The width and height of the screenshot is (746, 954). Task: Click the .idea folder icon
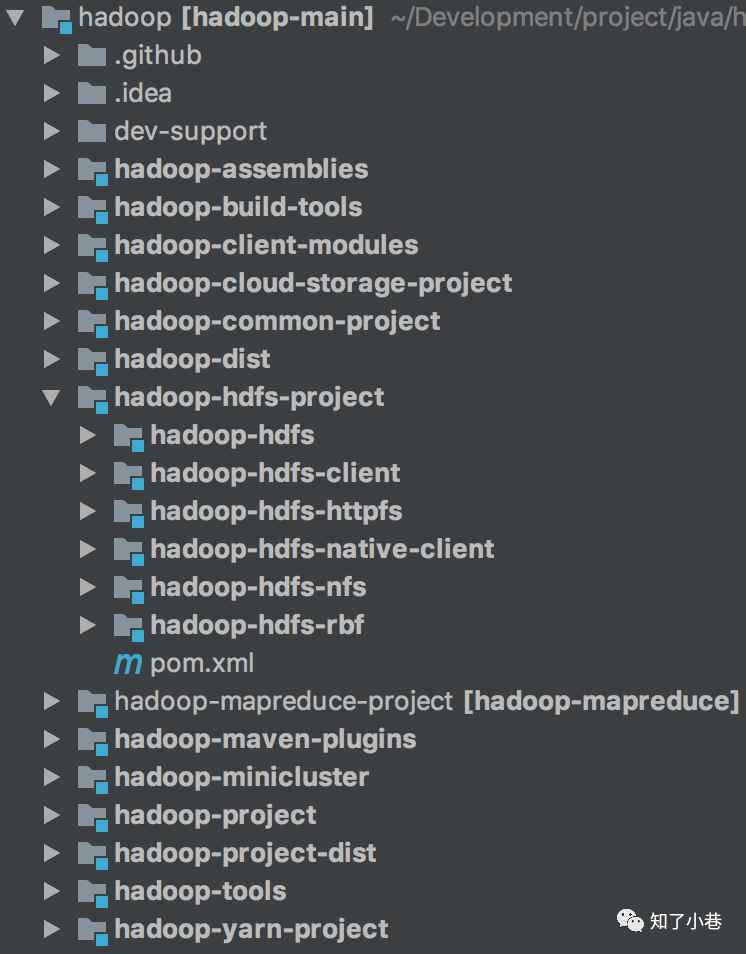pyautogui.click(x=92, y=94)
